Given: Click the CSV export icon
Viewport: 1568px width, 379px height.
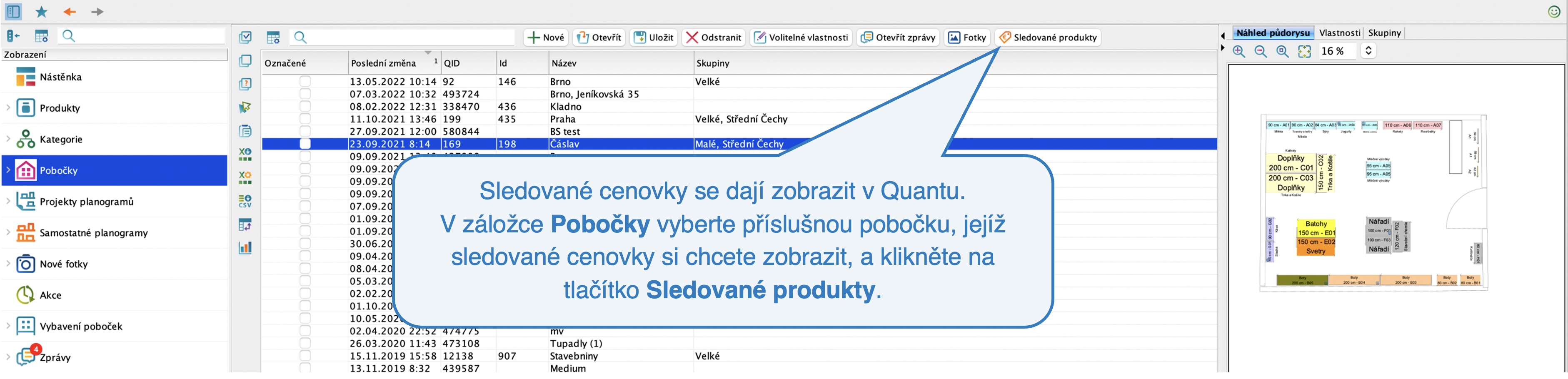Looking at the screenshot, I should point(245,201).
